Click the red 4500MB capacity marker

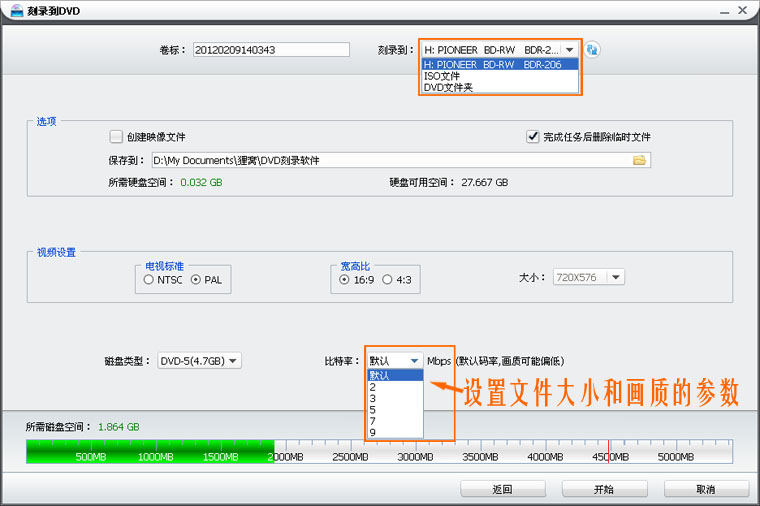[x=608, y=451]
